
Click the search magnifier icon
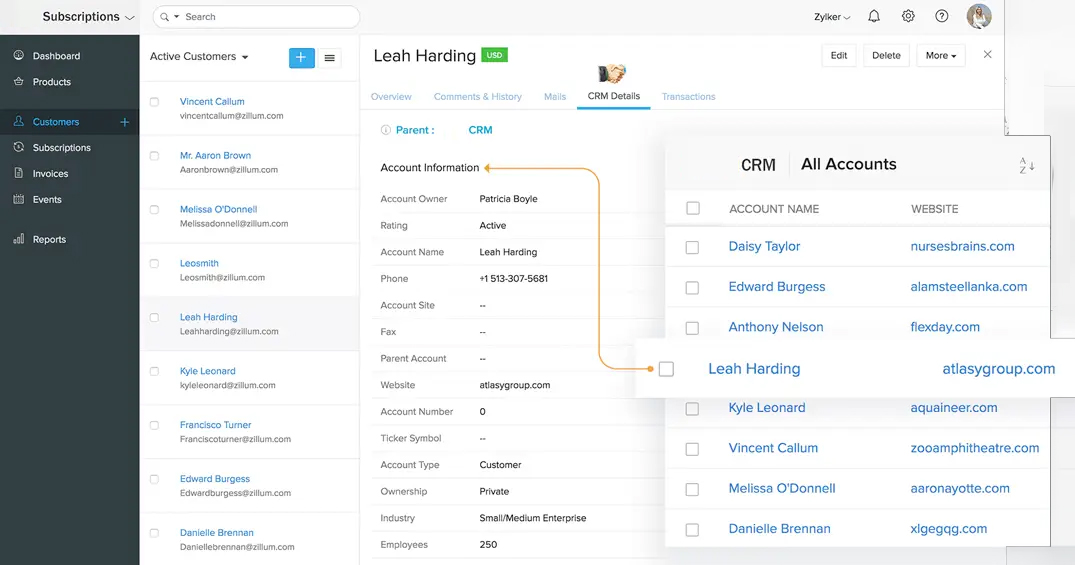pyautogui.click(x=165, y=16)
